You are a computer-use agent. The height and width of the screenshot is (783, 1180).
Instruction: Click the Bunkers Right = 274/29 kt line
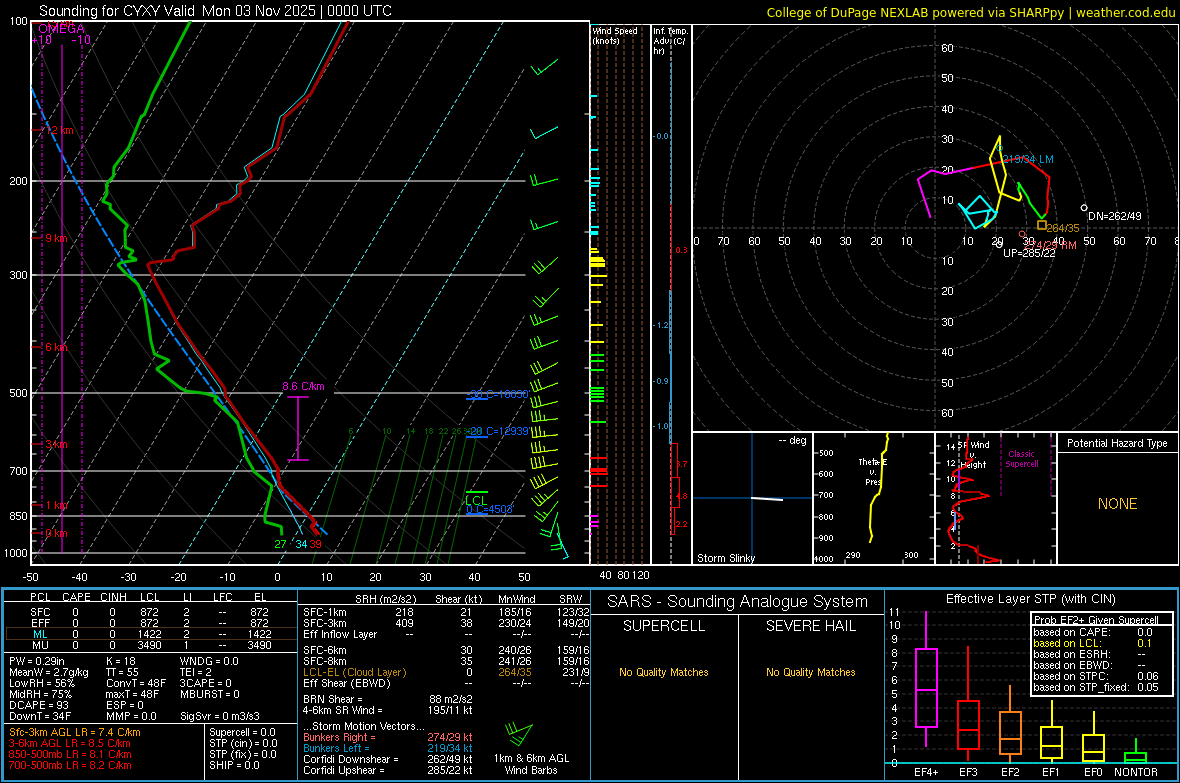388,737
